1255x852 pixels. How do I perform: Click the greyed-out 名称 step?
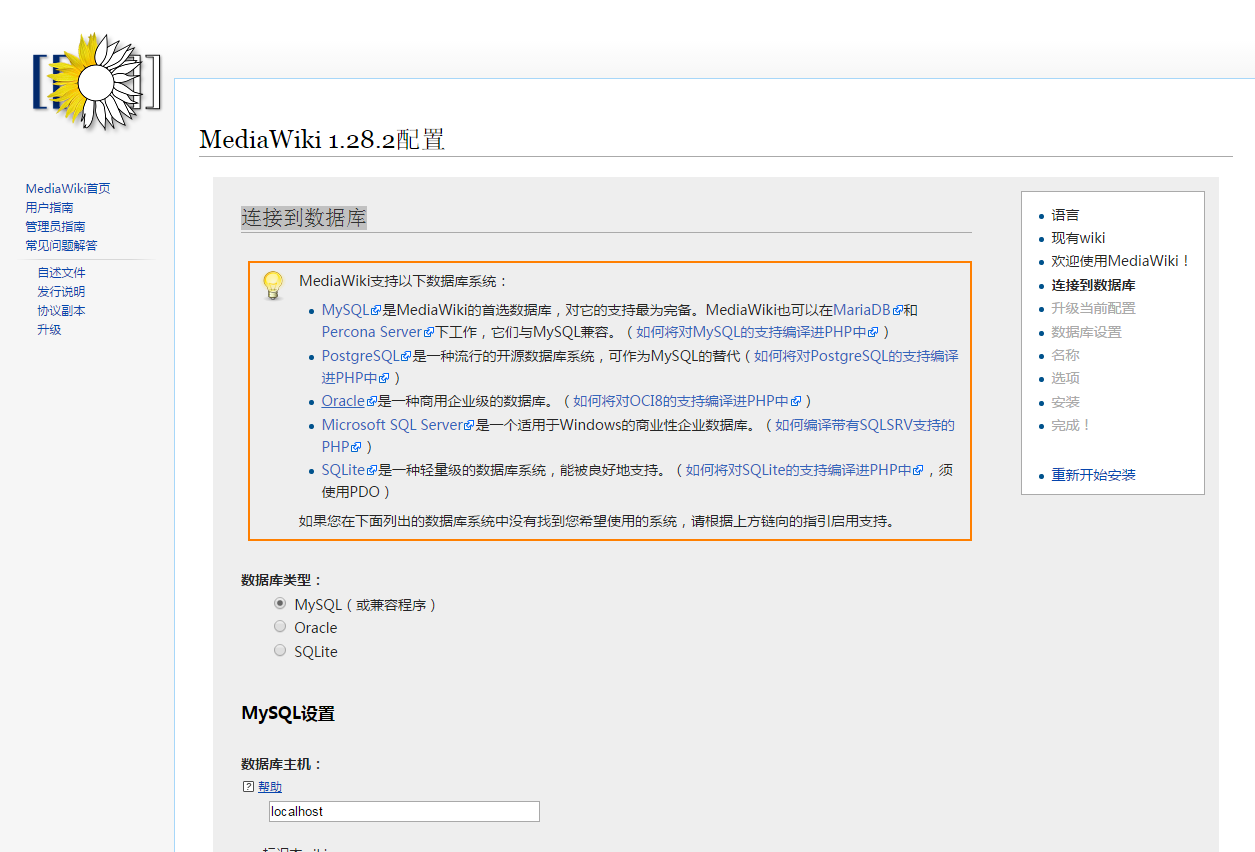click(x=1065, y=355)
